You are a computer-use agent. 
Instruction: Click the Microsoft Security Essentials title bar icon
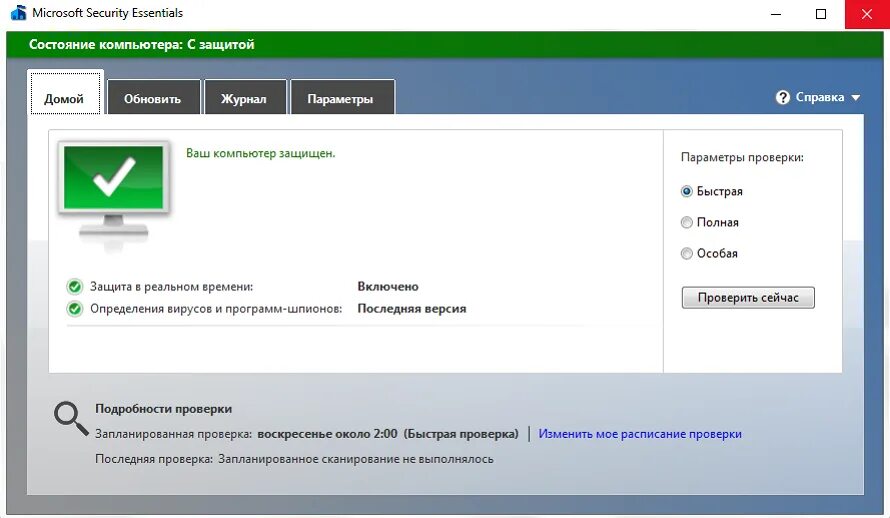(18, 12)
